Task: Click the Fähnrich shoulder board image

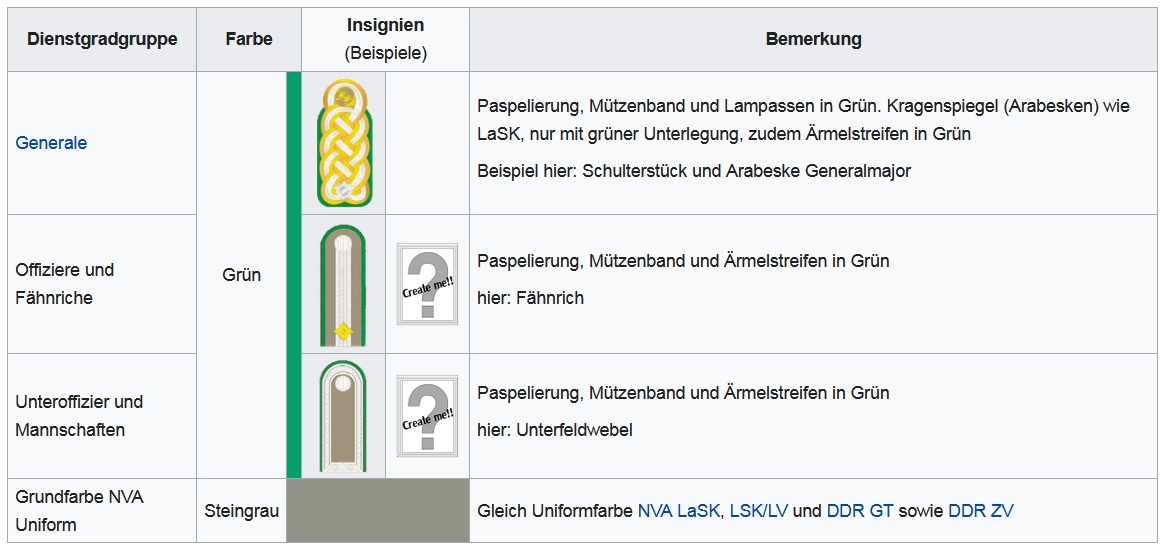Action: (x=343, y=285)
